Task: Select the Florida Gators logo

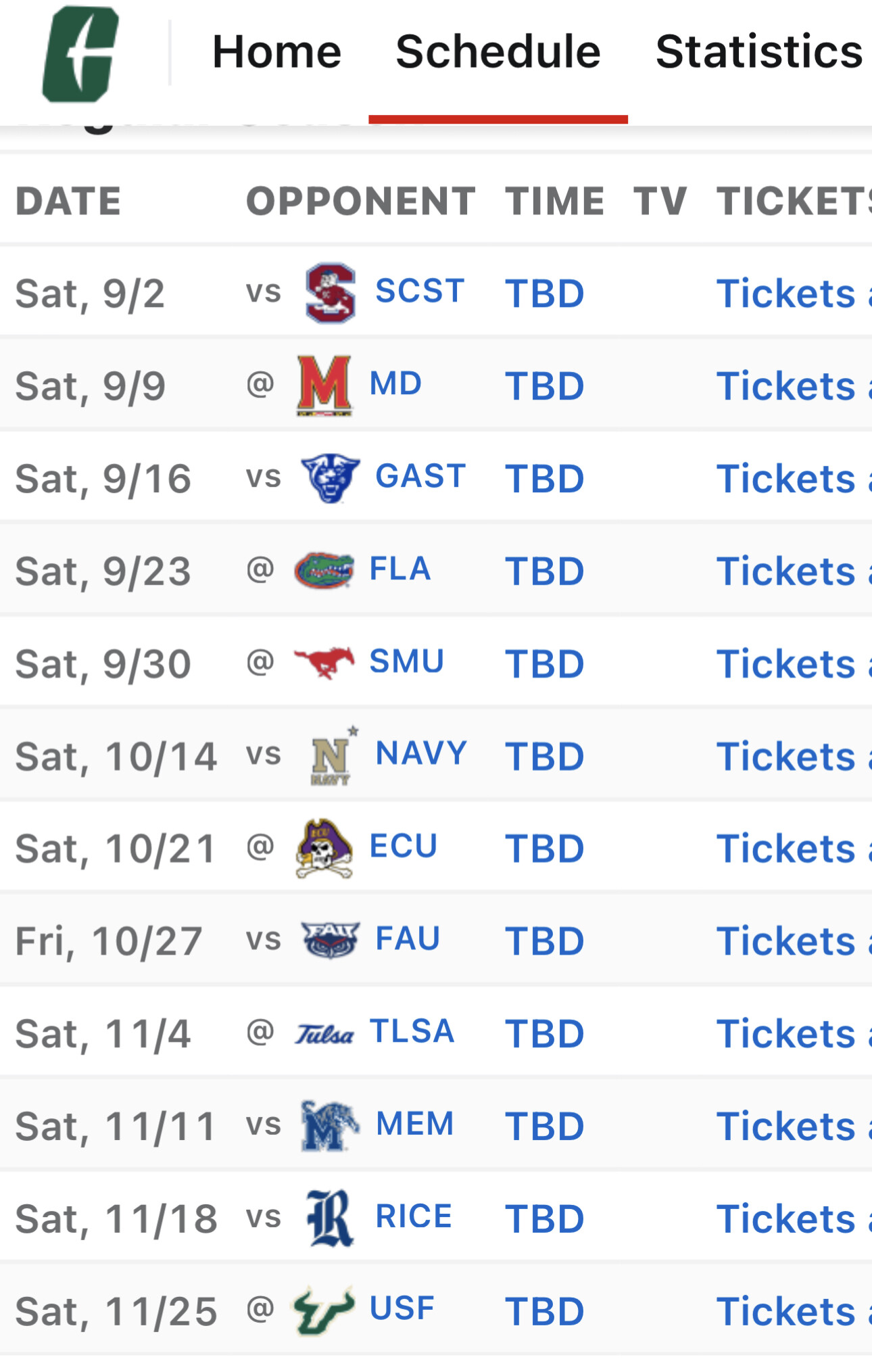Action: 324,570
